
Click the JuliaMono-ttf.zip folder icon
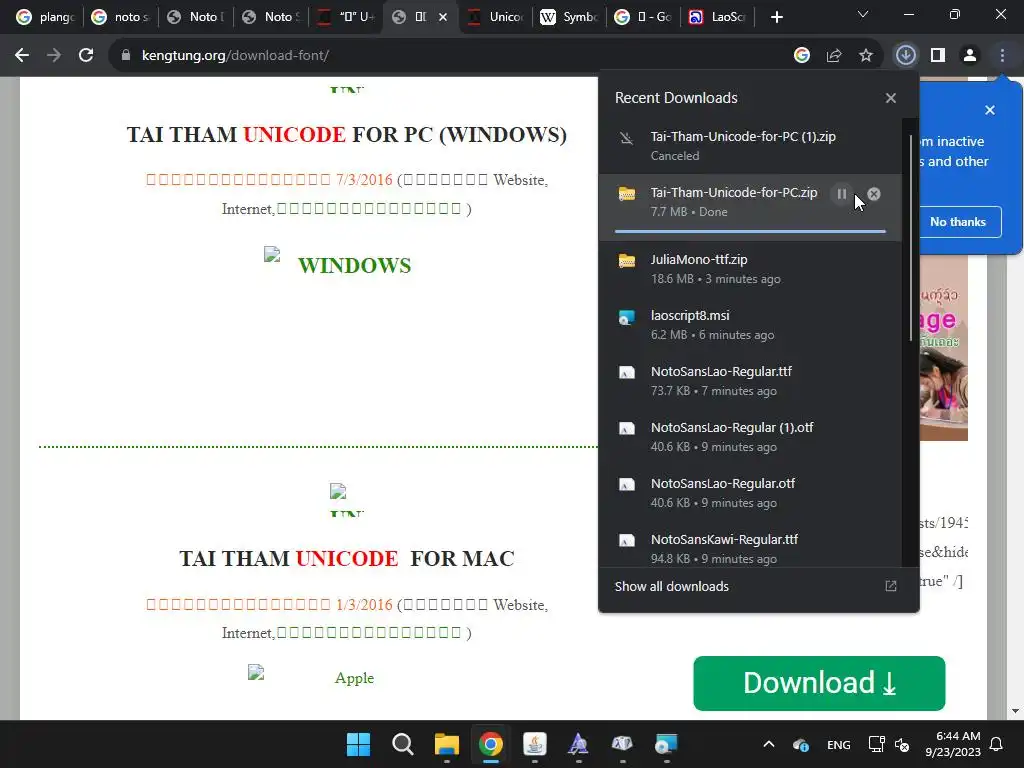tap(627, 261)
